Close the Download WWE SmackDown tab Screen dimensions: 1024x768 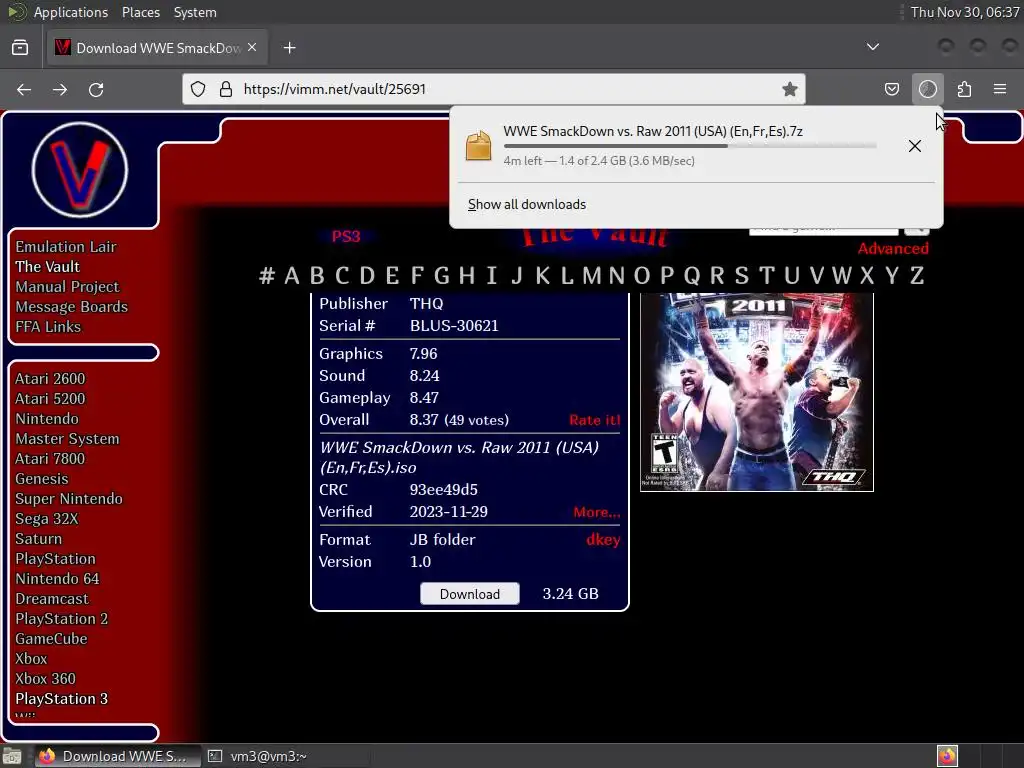click(x=252, y=48)
